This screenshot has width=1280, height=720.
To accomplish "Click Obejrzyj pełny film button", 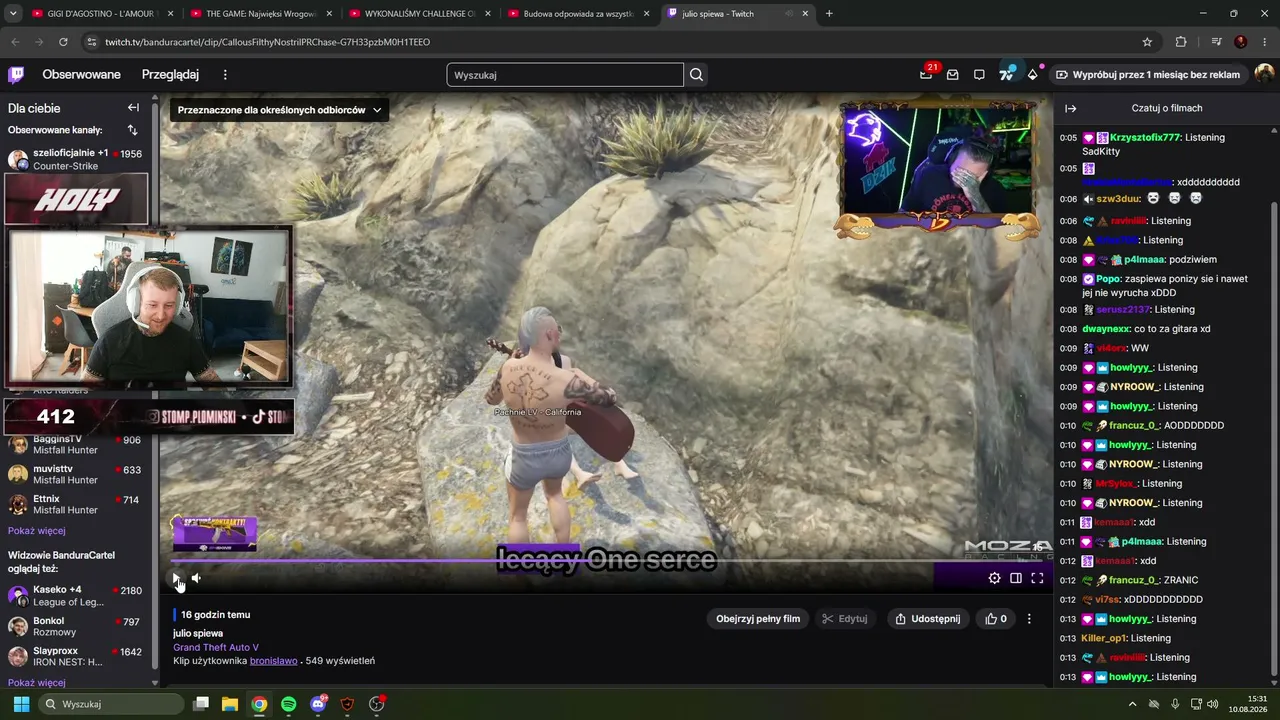I will pos(758,619).
